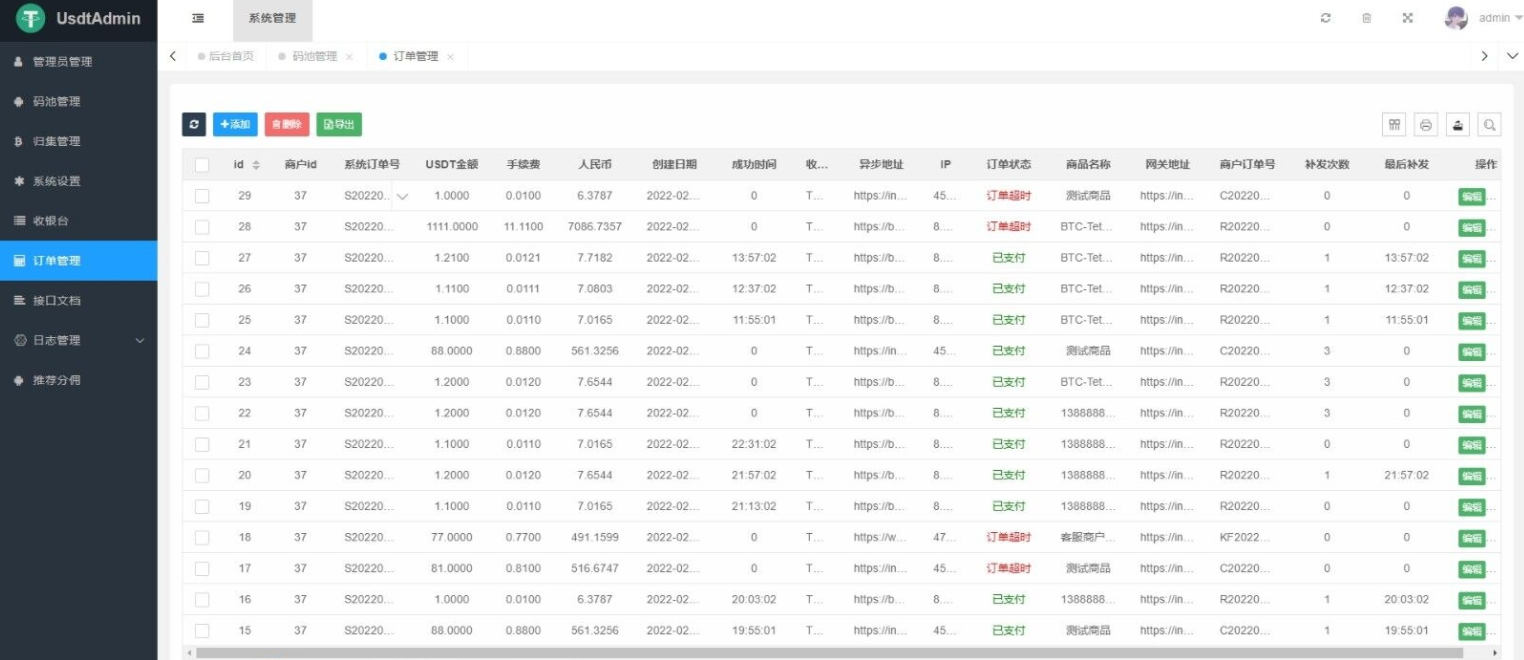Toggle fullscreen using the arrows icon

tap(1408, 18)
